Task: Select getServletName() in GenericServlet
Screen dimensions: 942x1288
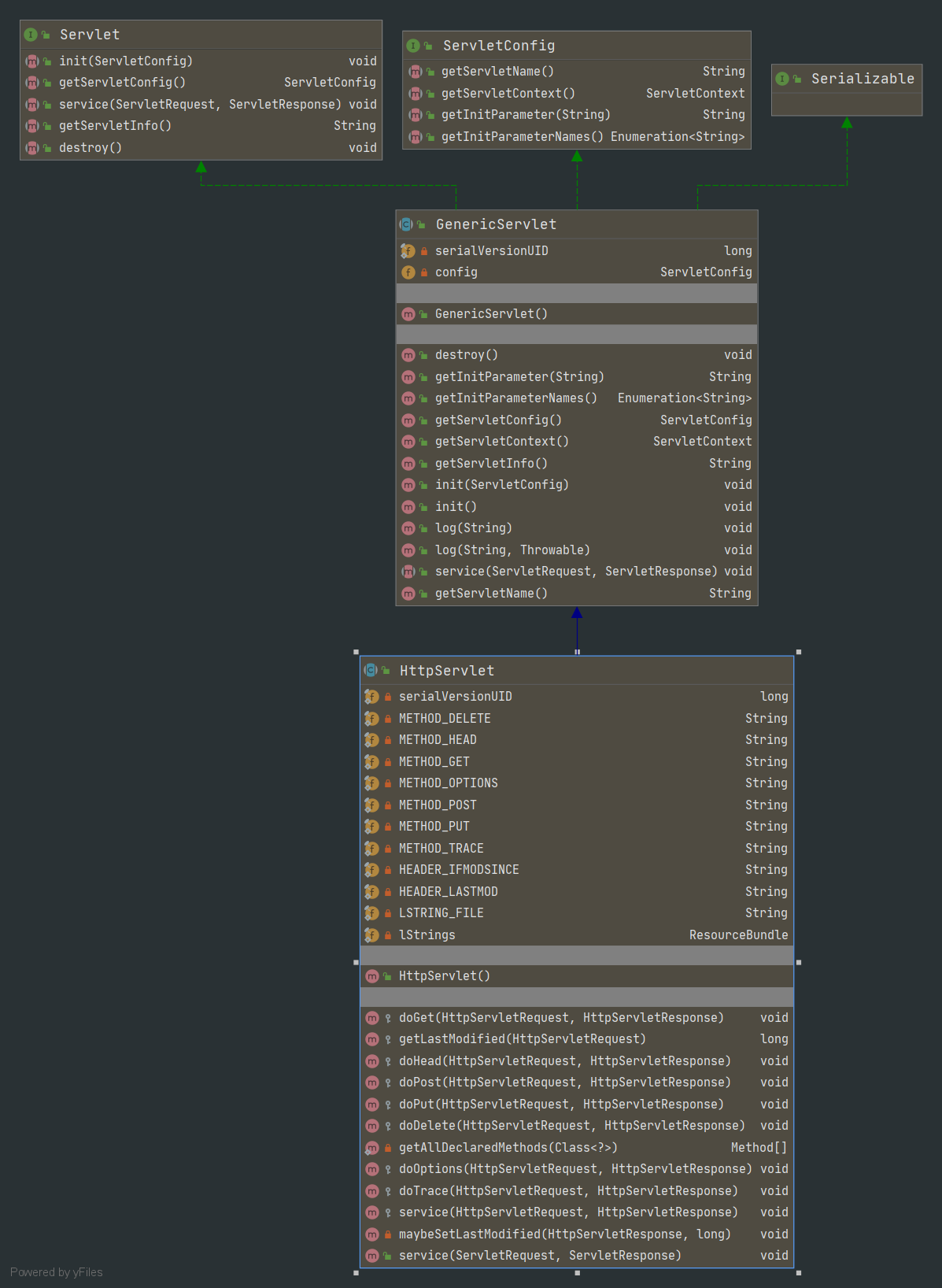Action: (577, 594)
